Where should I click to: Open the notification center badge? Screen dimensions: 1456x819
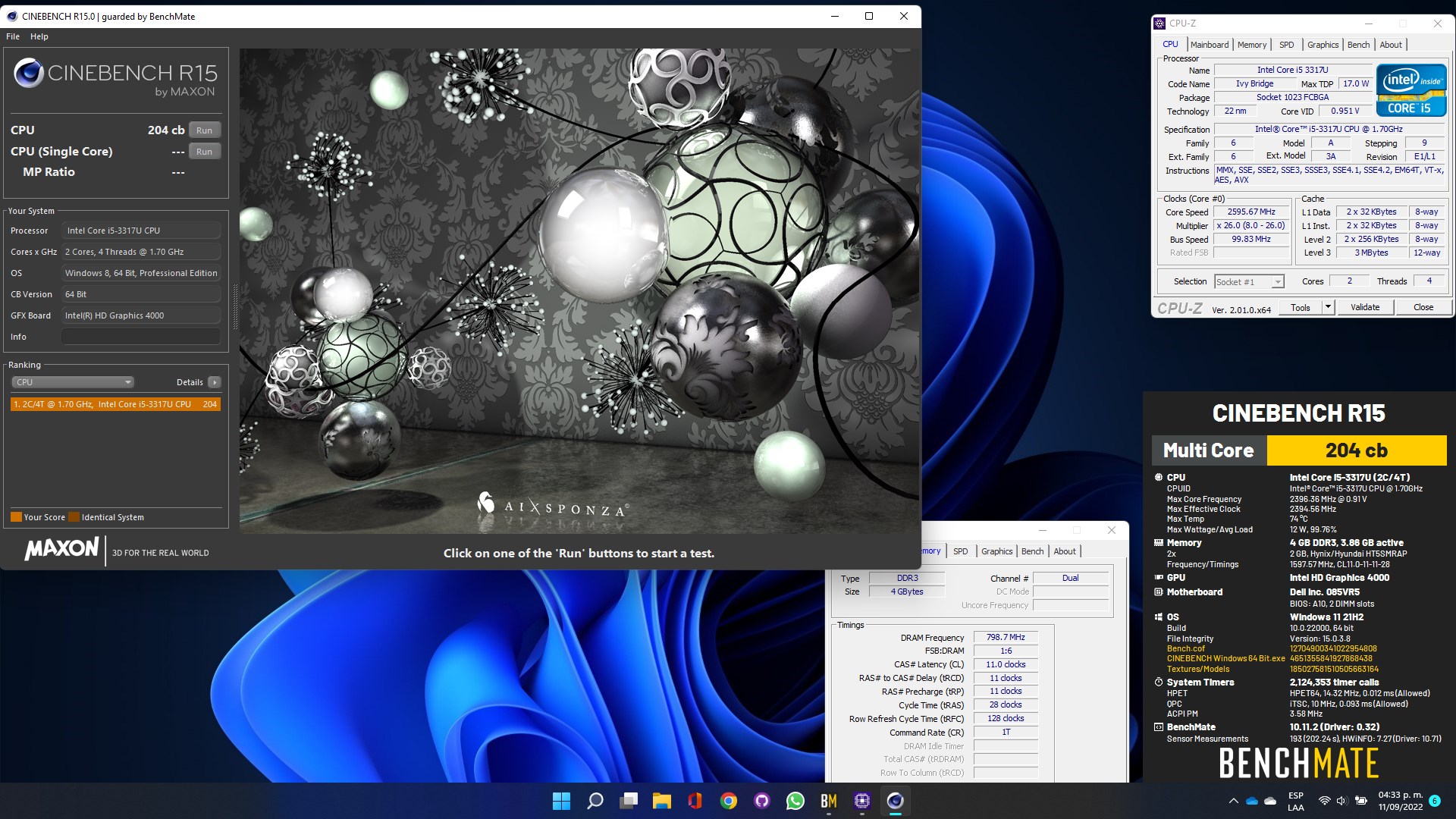coord(1435,800)
